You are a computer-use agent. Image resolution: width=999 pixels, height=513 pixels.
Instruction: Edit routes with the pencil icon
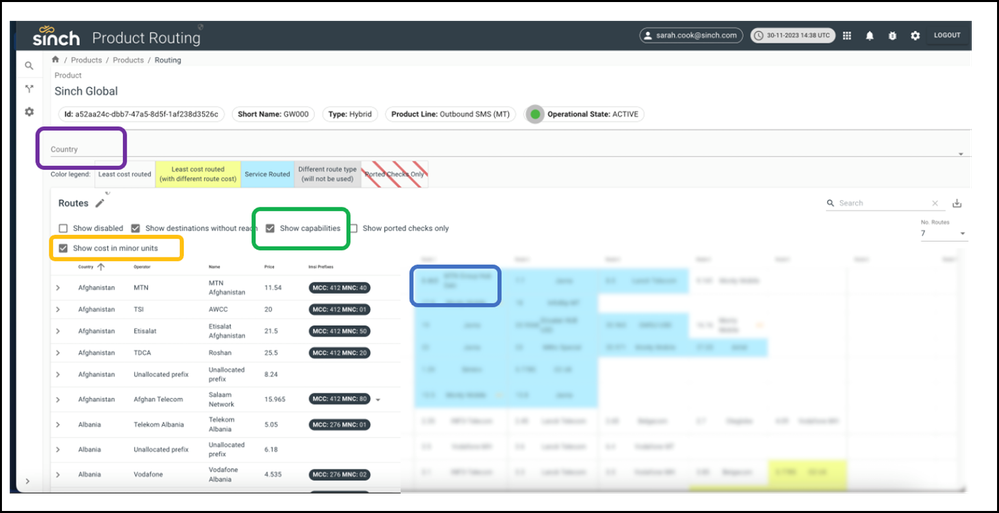point(100,203)
